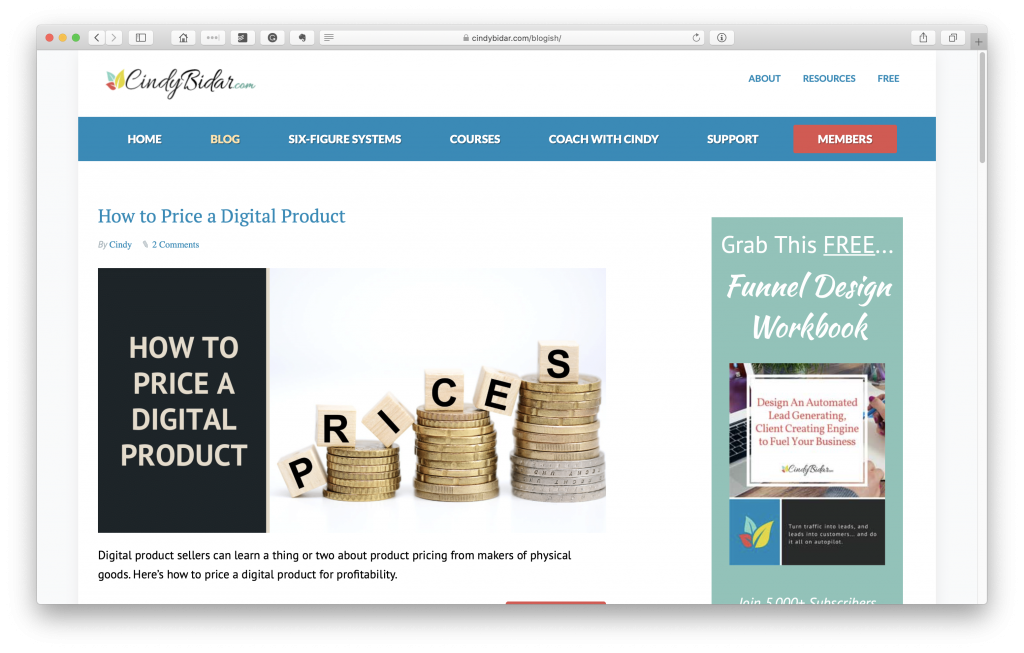Open the home page toolbar icon
The height and width of the screenshot is (653, 1024).
(184, 38)
